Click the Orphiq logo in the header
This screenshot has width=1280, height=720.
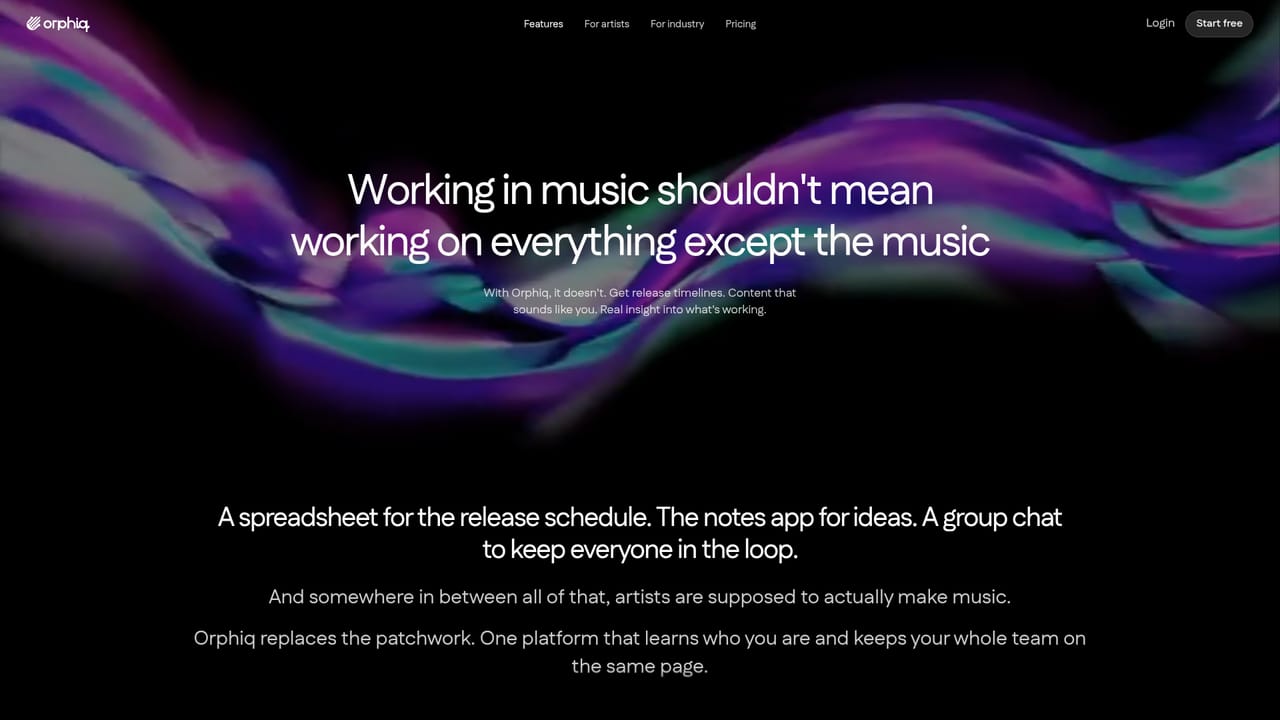pyautogui.click(x=58, y=24)
